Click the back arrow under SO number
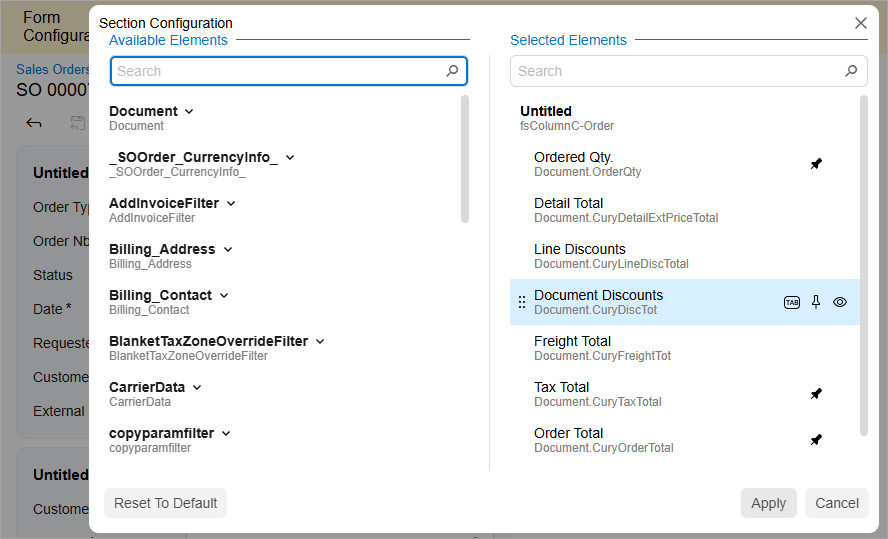Viewport: 888px width, 539px height. tap(34, 123)
